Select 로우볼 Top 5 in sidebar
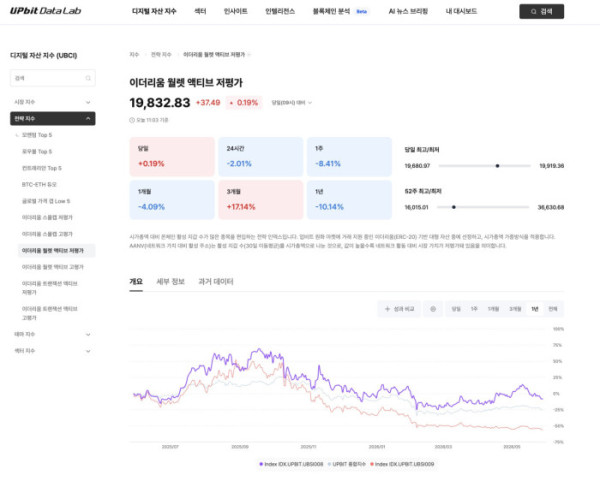 tap(37, 151)
